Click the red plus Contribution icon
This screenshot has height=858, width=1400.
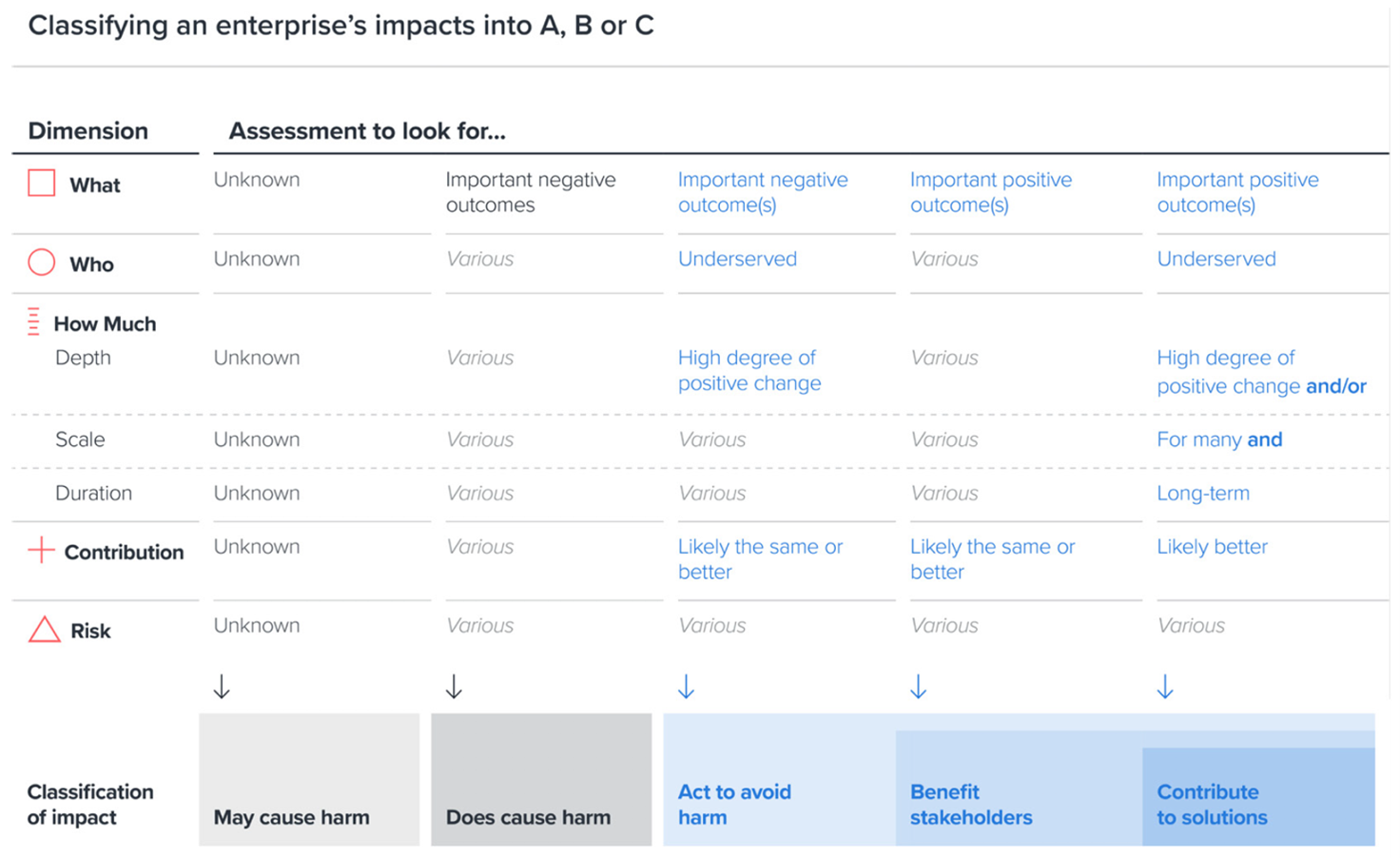point(41,550)
